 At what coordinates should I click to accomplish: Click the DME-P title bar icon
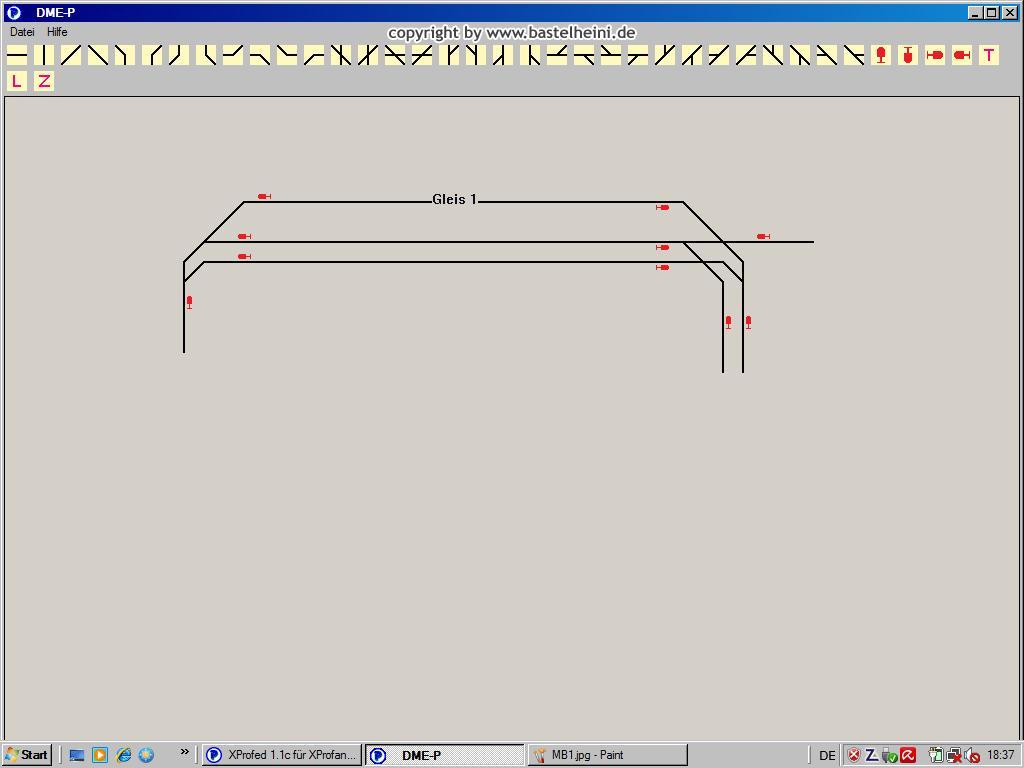[x=13, y=12]
